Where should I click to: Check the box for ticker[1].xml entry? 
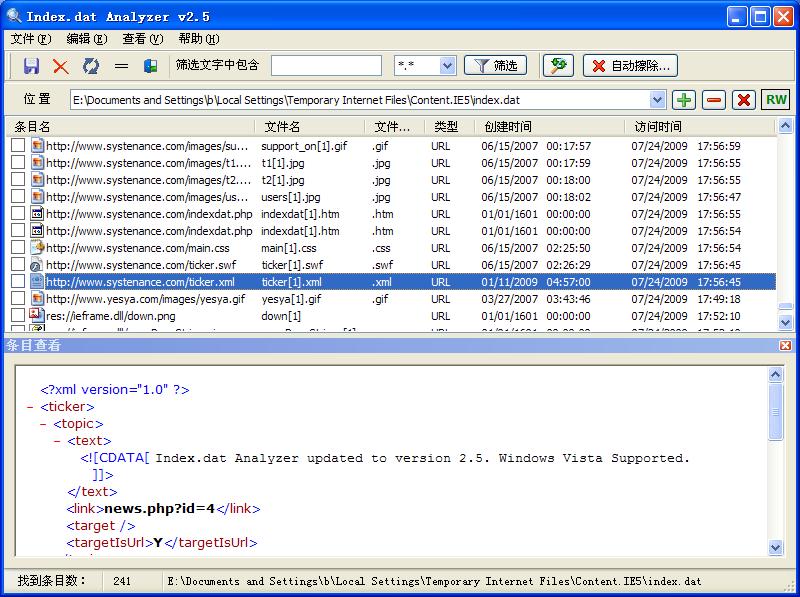18,282
